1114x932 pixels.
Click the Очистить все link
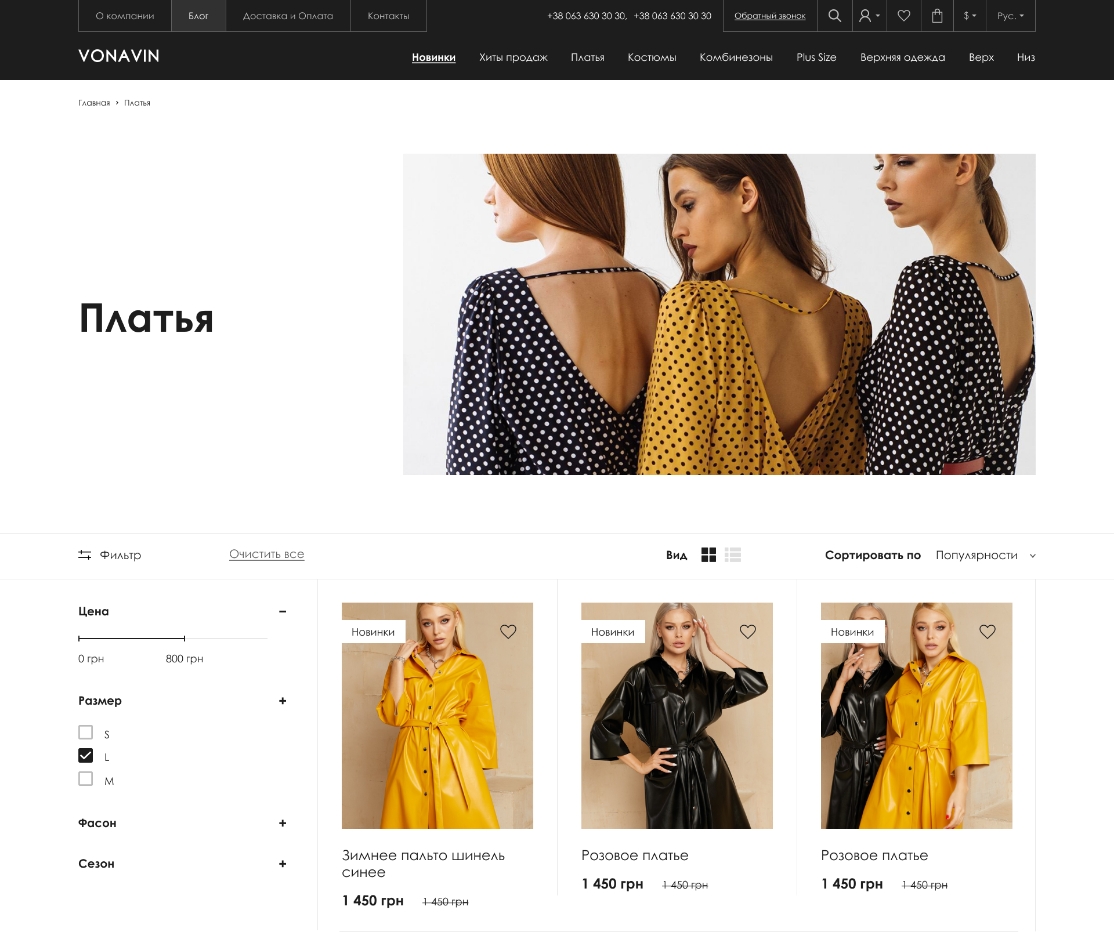tap(266, 555)
